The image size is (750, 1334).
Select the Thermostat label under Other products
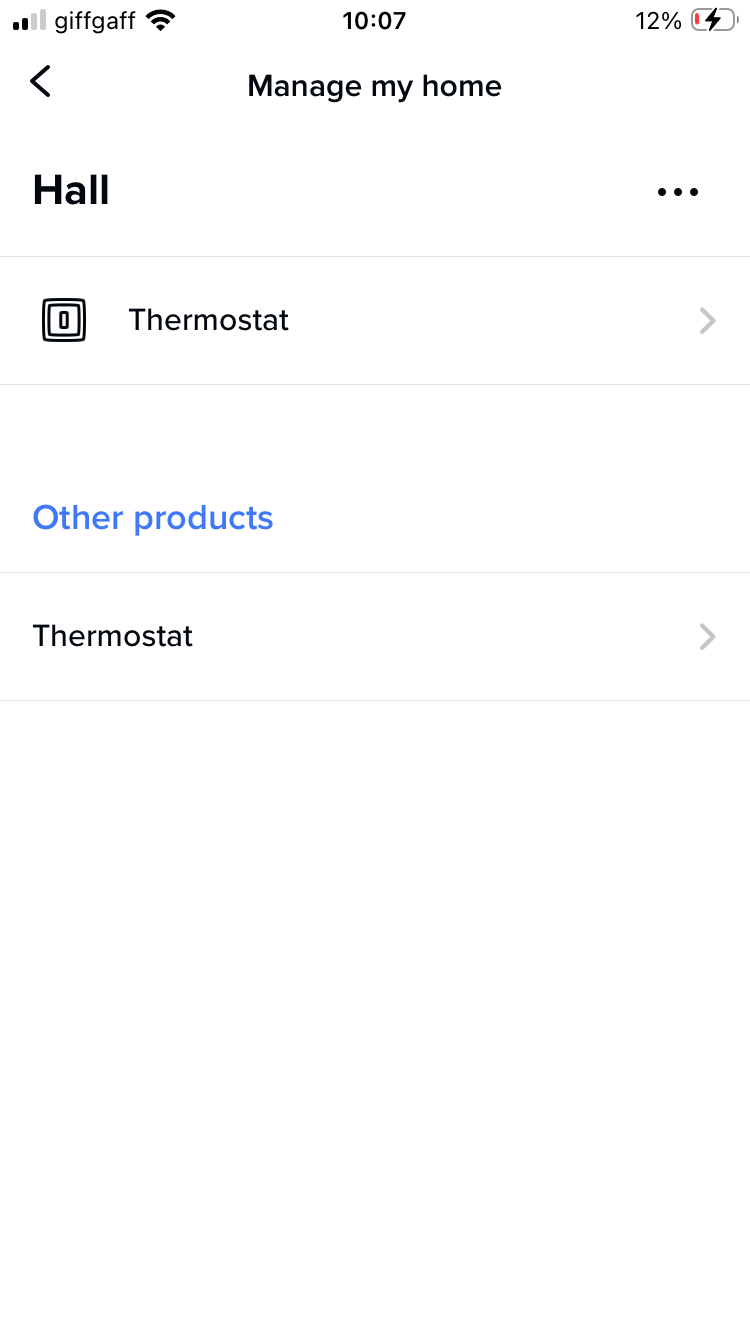tap(113, 636)
